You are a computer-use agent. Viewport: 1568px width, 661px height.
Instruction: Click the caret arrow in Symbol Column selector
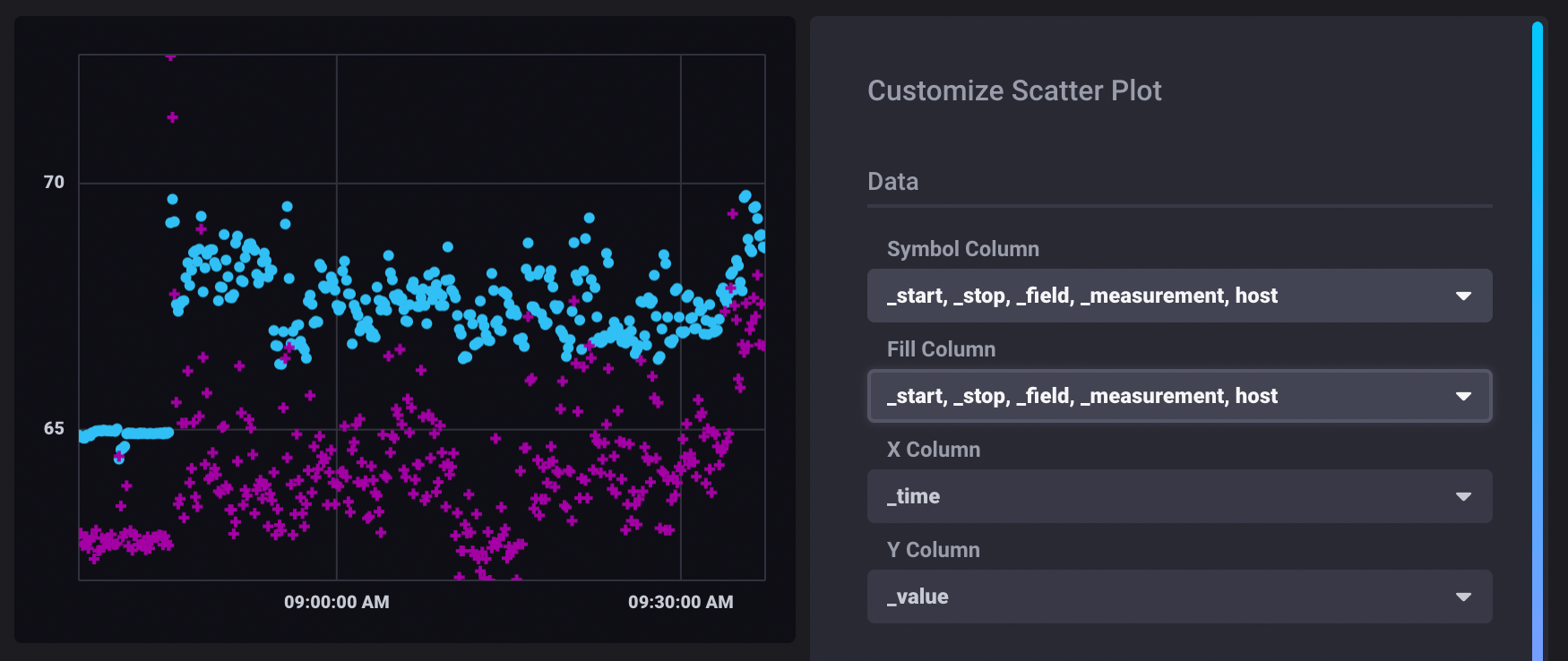pos(1463,296)
